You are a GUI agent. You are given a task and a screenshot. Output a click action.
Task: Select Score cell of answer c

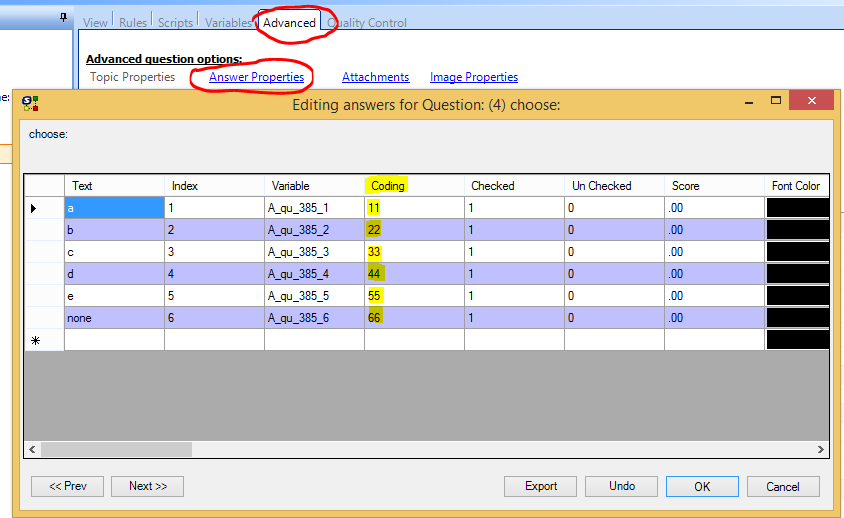click(714, 252)
